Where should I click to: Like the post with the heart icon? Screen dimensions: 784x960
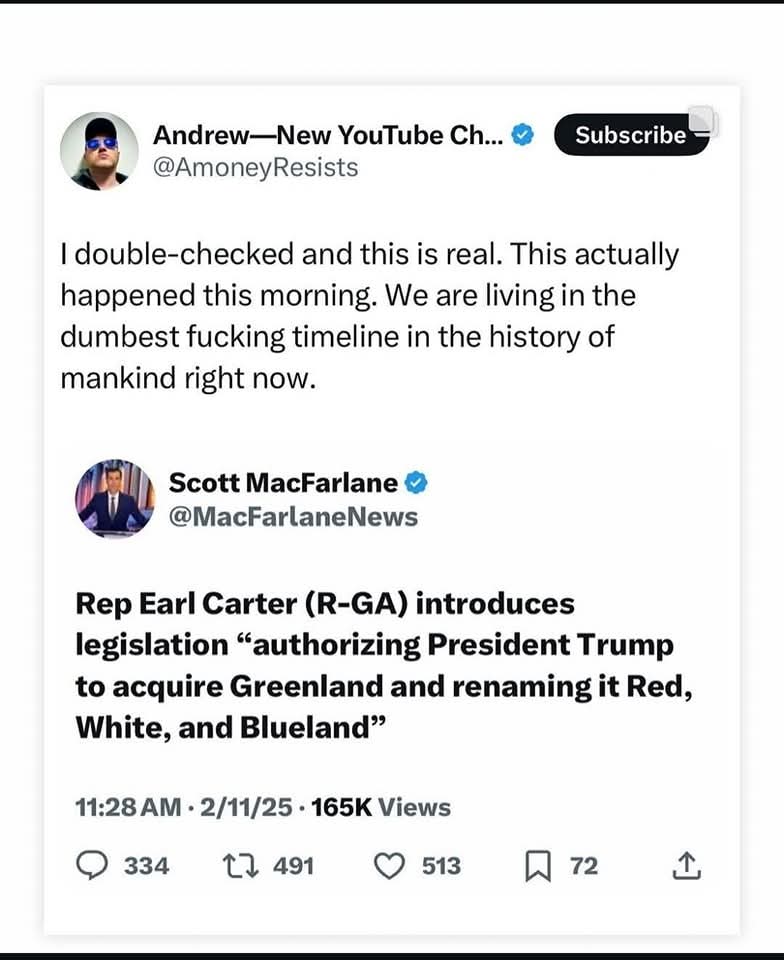pos(388,866)
